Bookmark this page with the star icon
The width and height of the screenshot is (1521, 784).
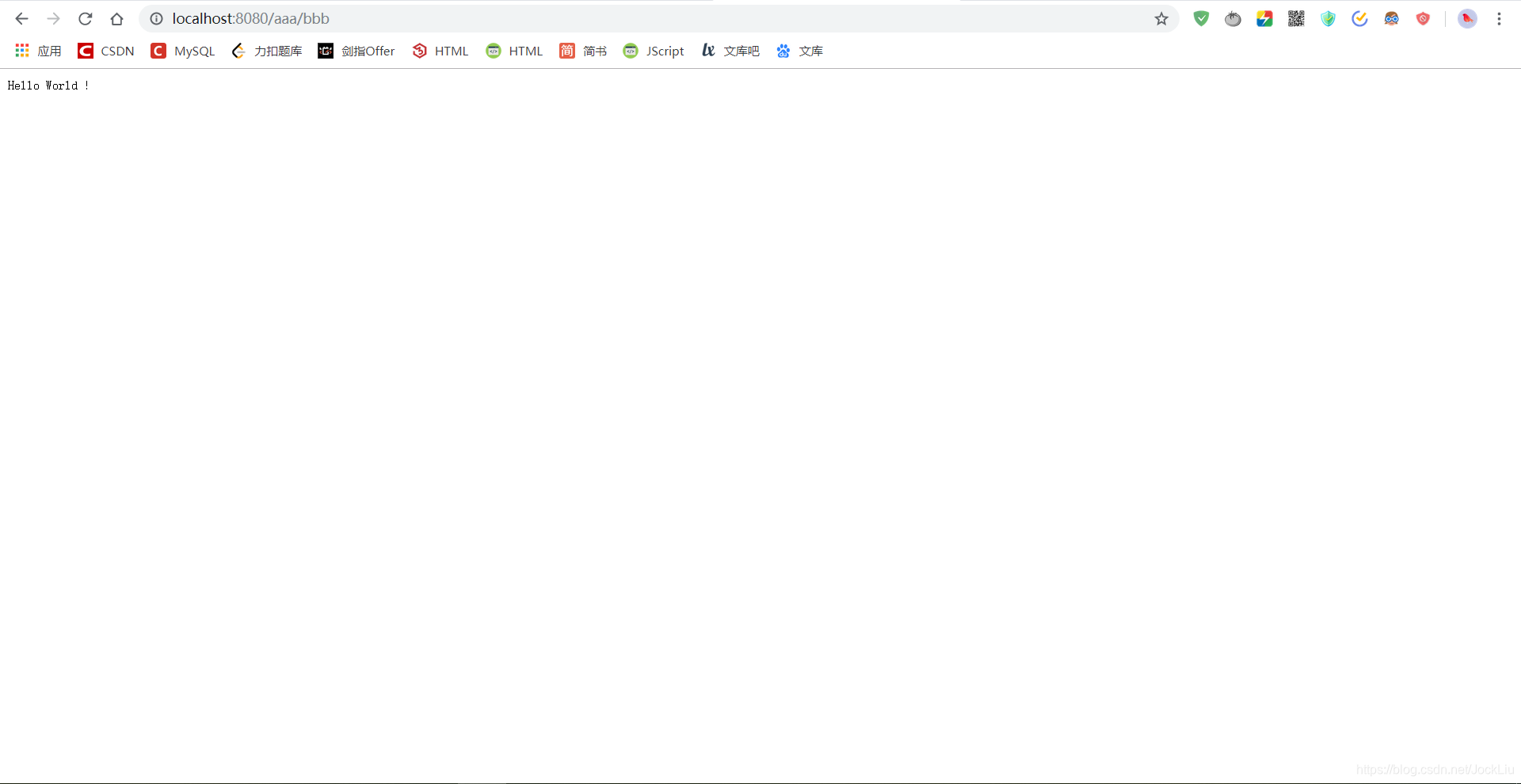pos(1161,19)
